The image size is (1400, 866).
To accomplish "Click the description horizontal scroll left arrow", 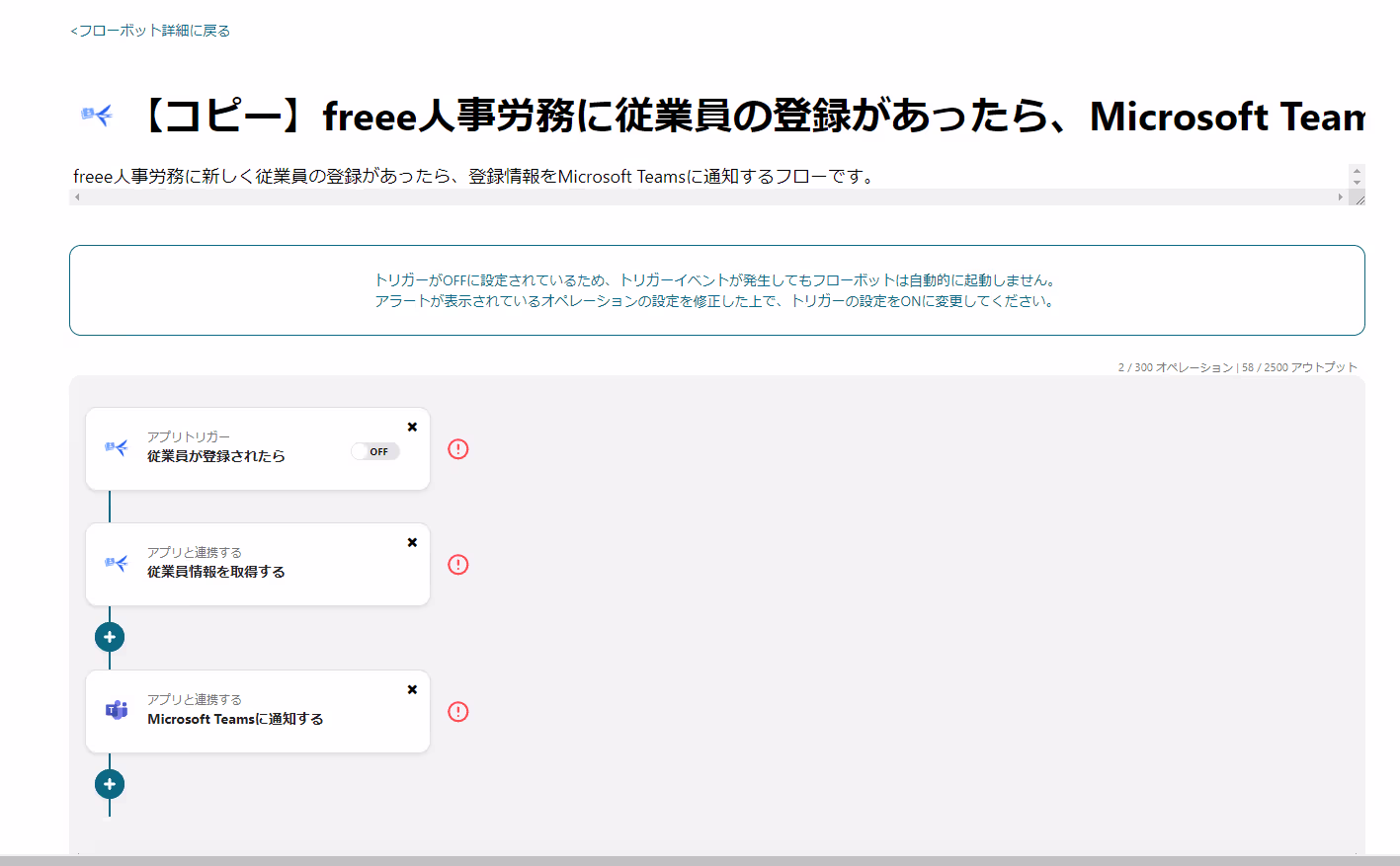I will point(77,197).
